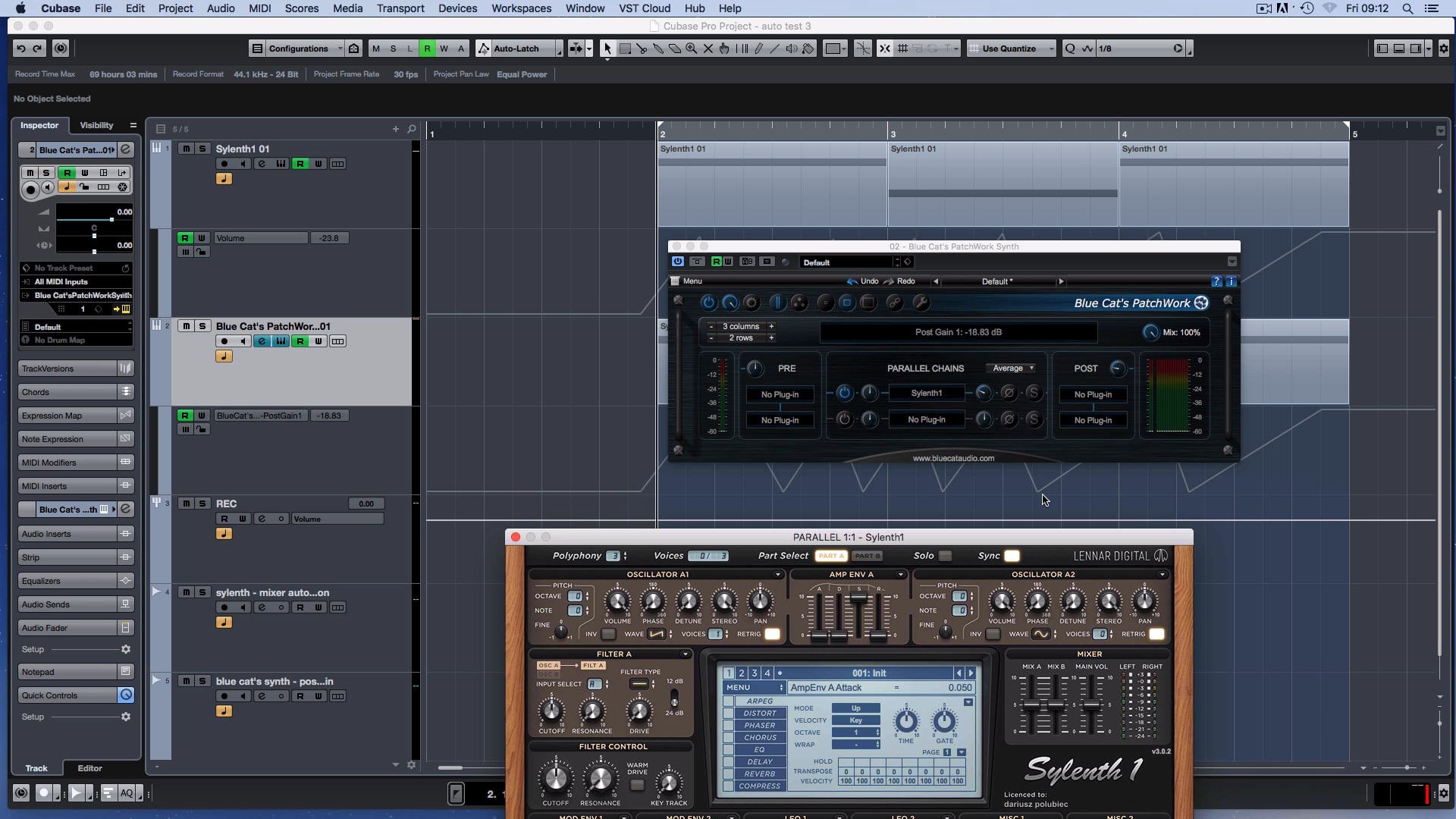Image resolution: width=1456 pixels, height=819 pixels.
Task: Select PART B in Sylenth1
Action: pyautogui.click(x=867, y=556)
